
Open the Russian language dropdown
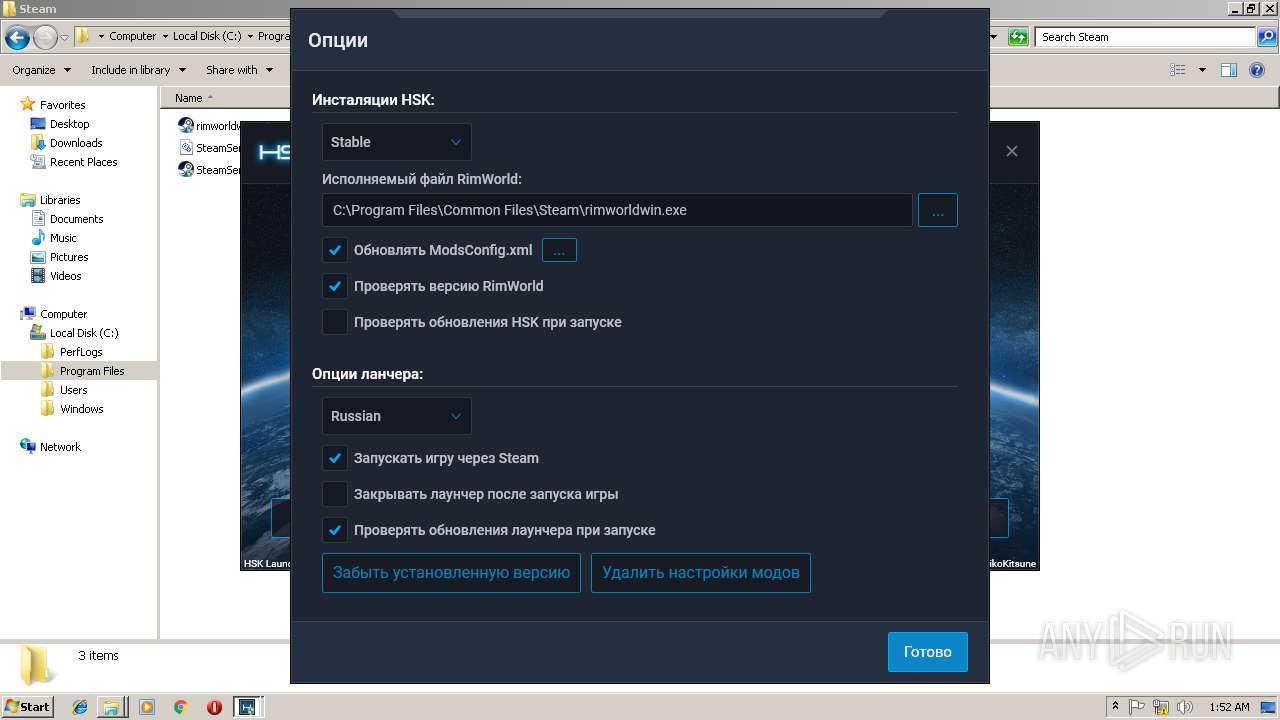396,416
